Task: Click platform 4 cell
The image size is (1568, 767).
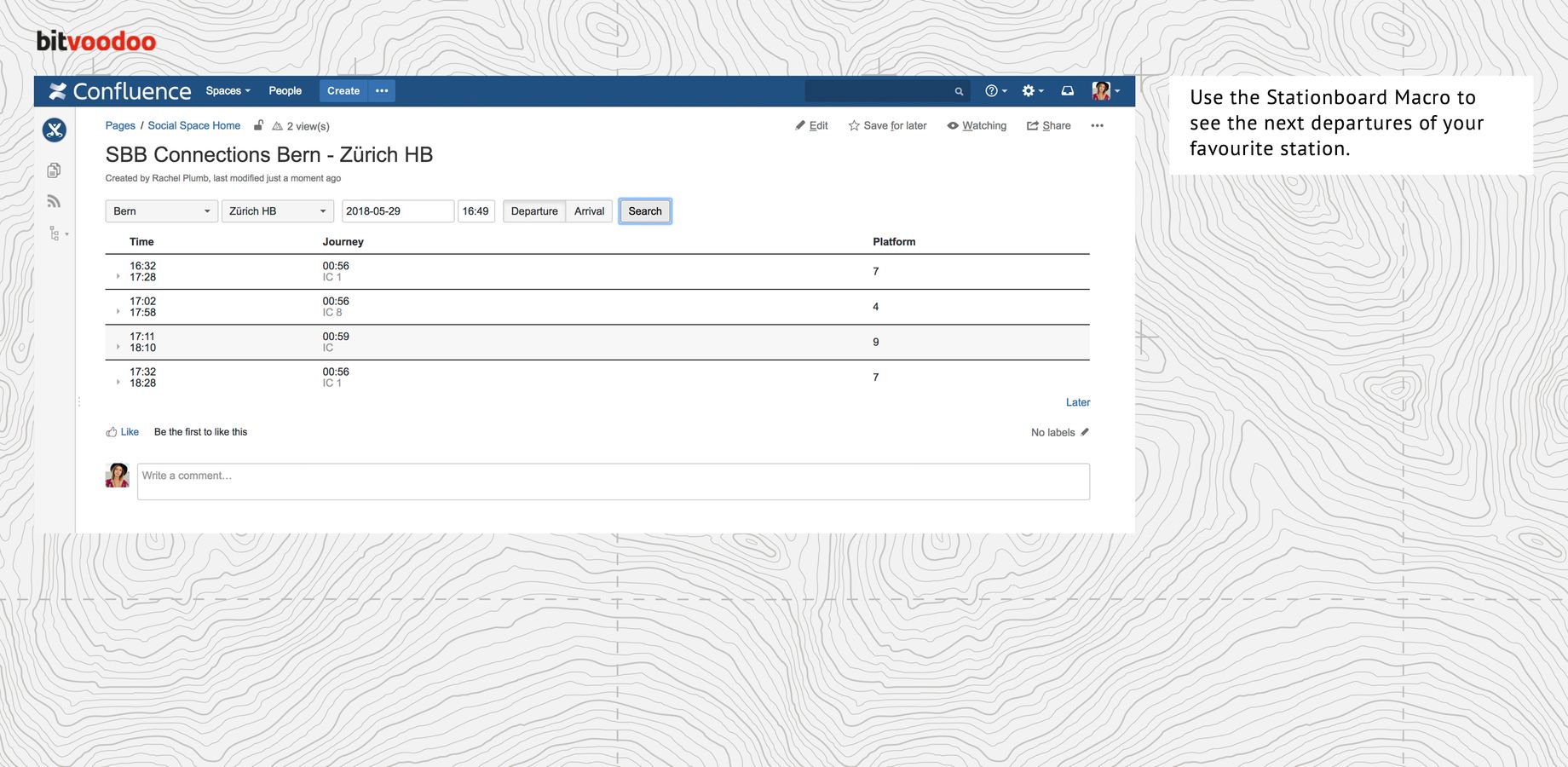Action: tap(876, 307)
